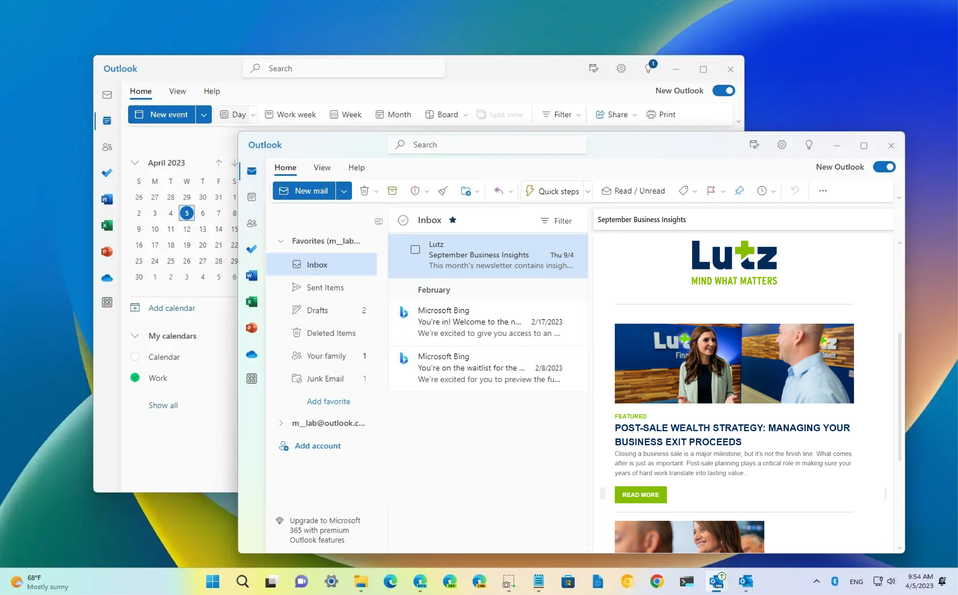958x595 pixels.
Task: Click the Snooze clock icon
Action: (x=762, y=191)
